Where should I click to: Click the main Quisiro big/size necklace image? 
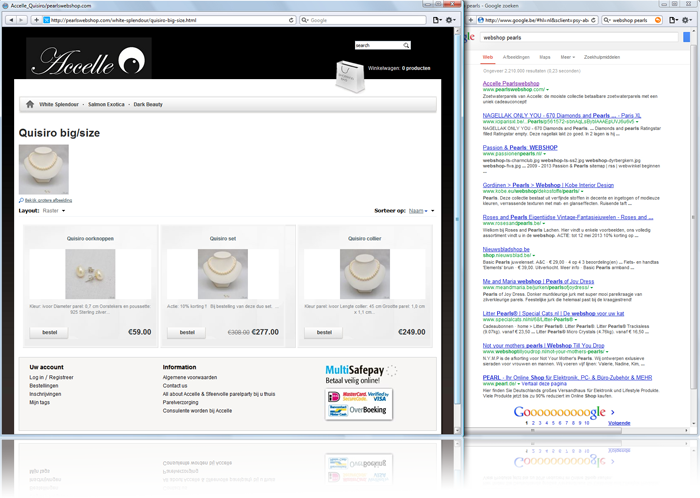(44, 170)
